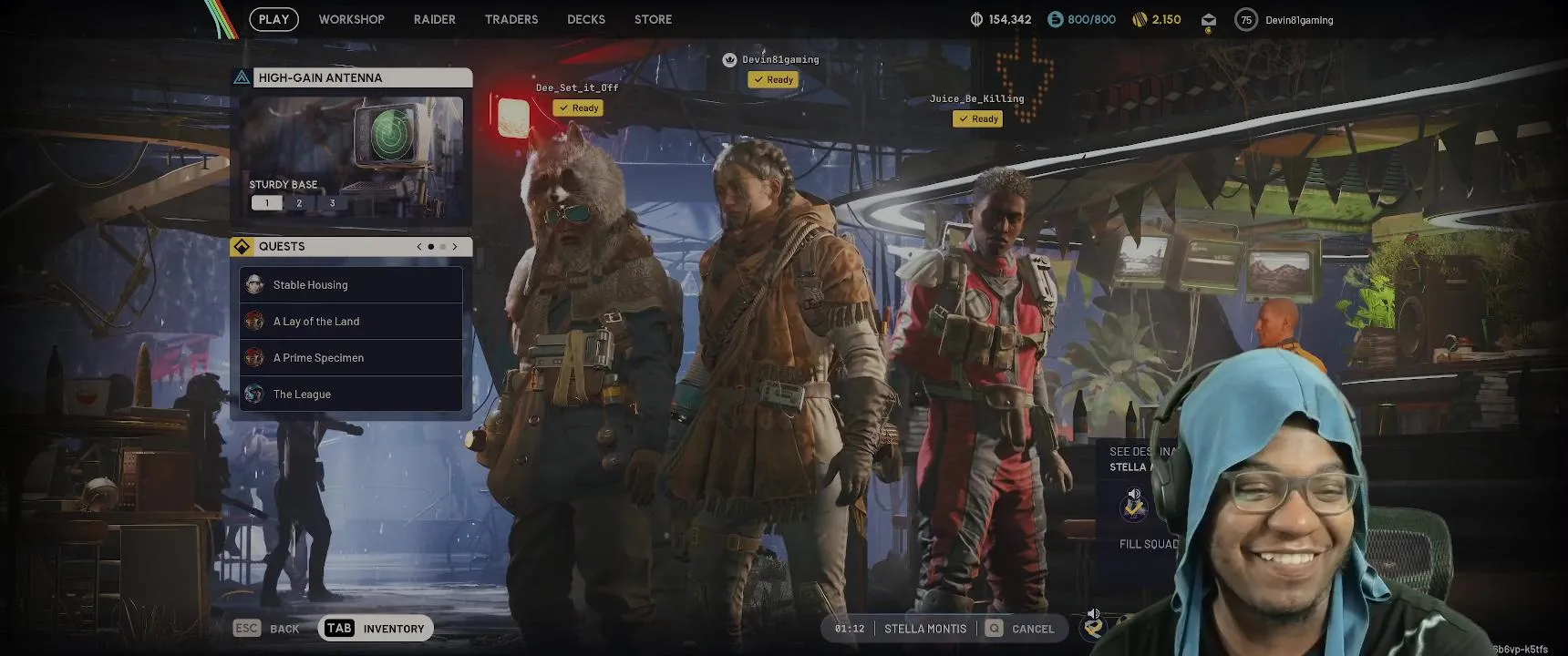Screen dimensions: 1568x656
Task: Click the rainbow stripes logo at top left
Action: pos(220,19)
